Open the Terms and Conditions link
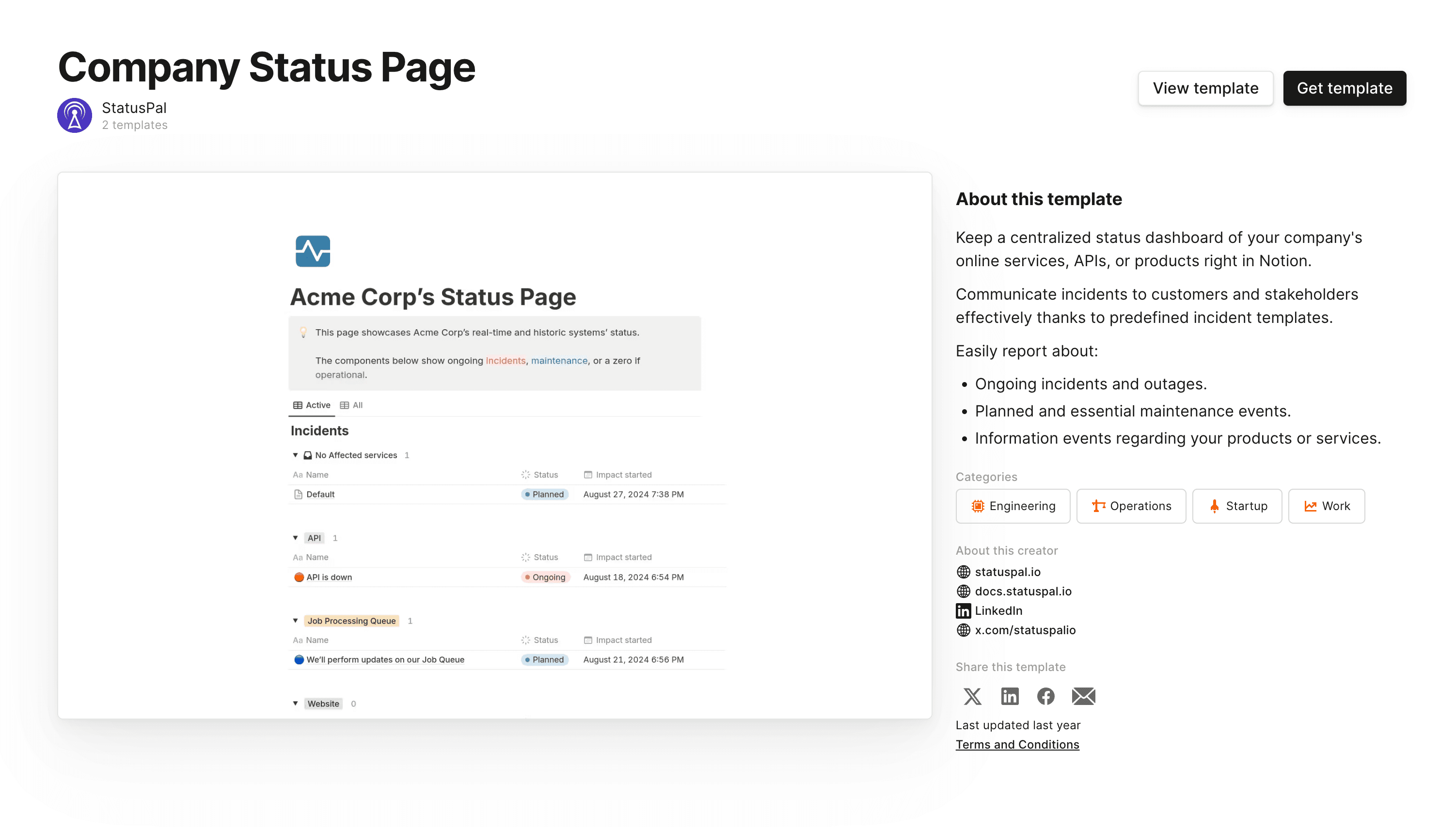Image resolution: width=1456 pixels, height=832 pixels. (x=1017, y=745)
